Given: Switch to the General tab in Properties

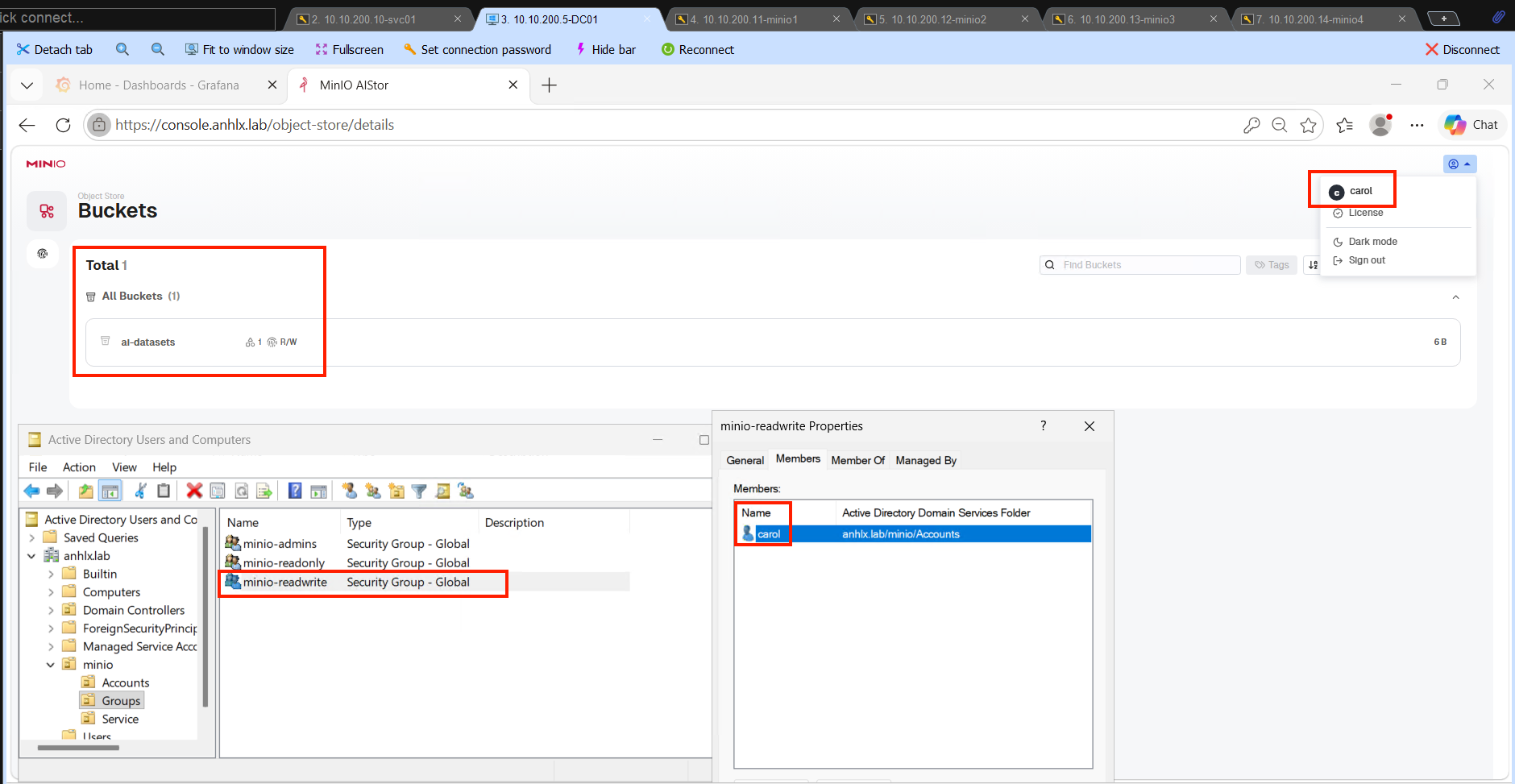Looking at the screenshot, I should pos(745,460).
